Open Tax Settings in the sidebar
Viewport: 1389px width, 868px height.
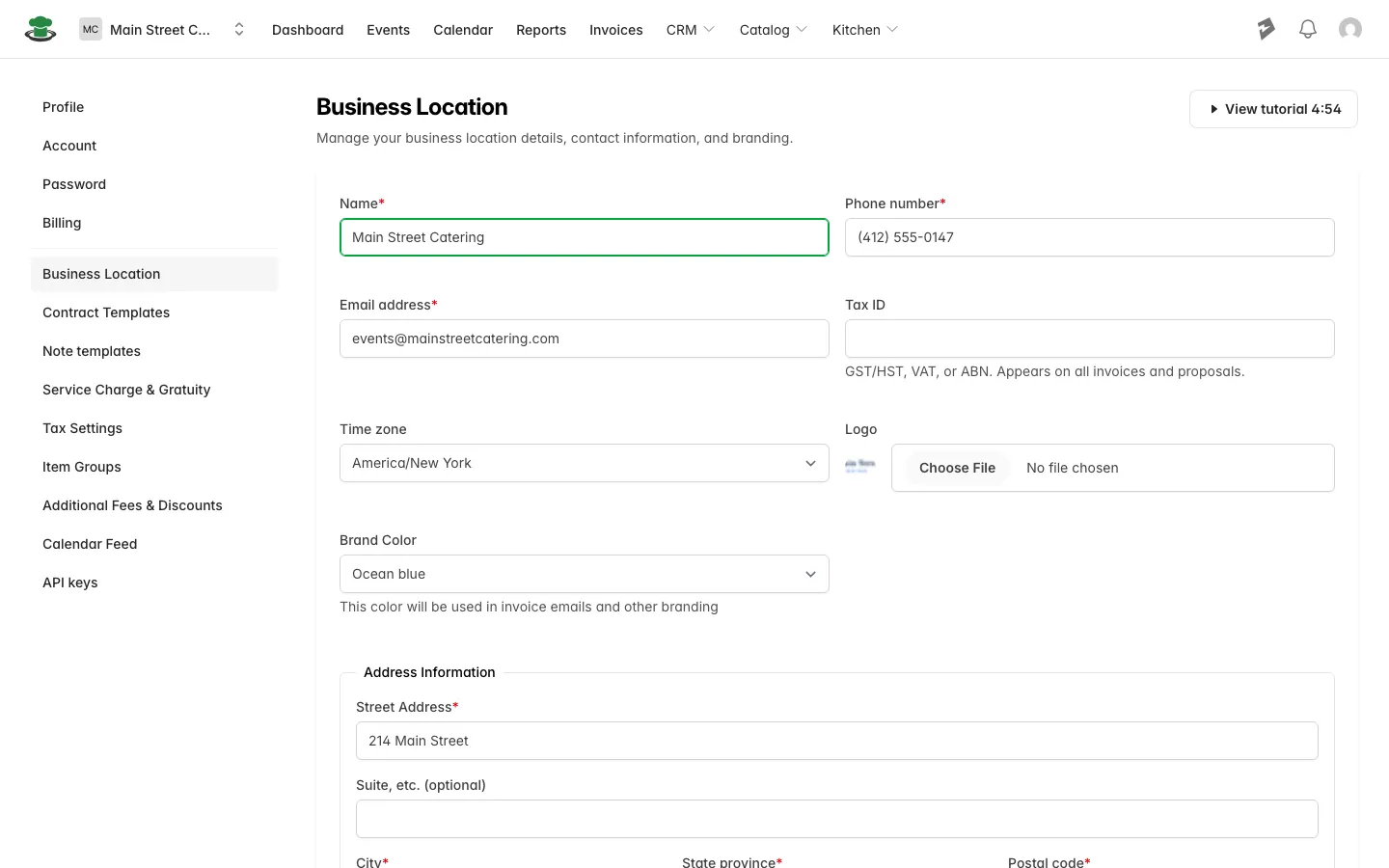pos(154,428)
